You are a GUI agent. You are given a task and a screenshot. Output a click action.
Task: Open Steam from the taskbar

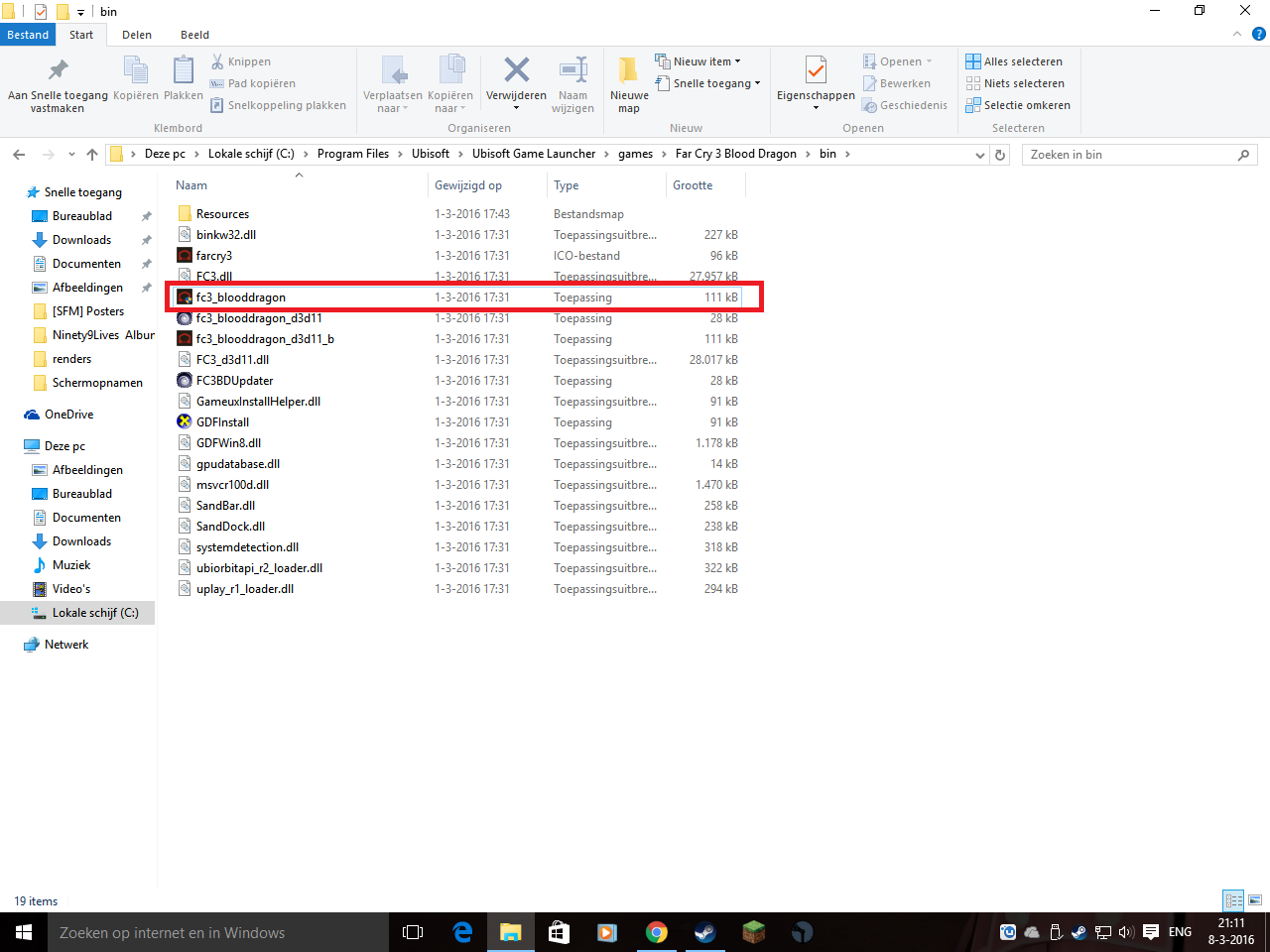click(704, 932)
